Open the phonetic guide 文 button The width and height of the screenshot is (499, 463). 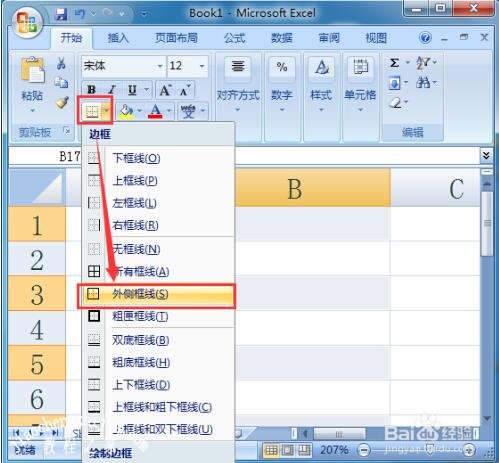(x=188, y=111)
